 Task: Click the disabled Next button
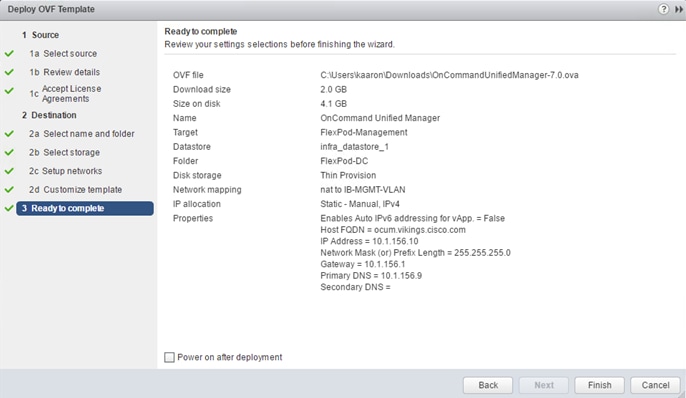coord(544,385)
